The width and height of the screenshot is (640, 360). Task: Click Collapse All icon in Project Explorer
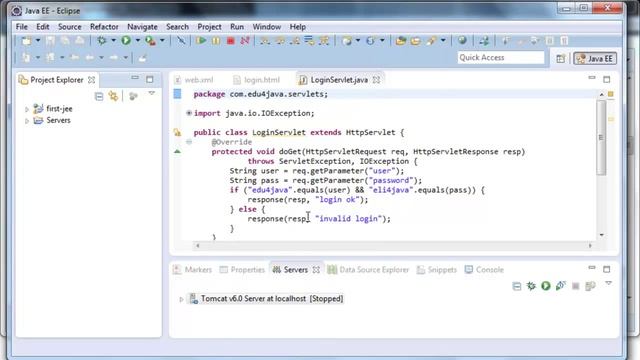(x=99, y=96)
